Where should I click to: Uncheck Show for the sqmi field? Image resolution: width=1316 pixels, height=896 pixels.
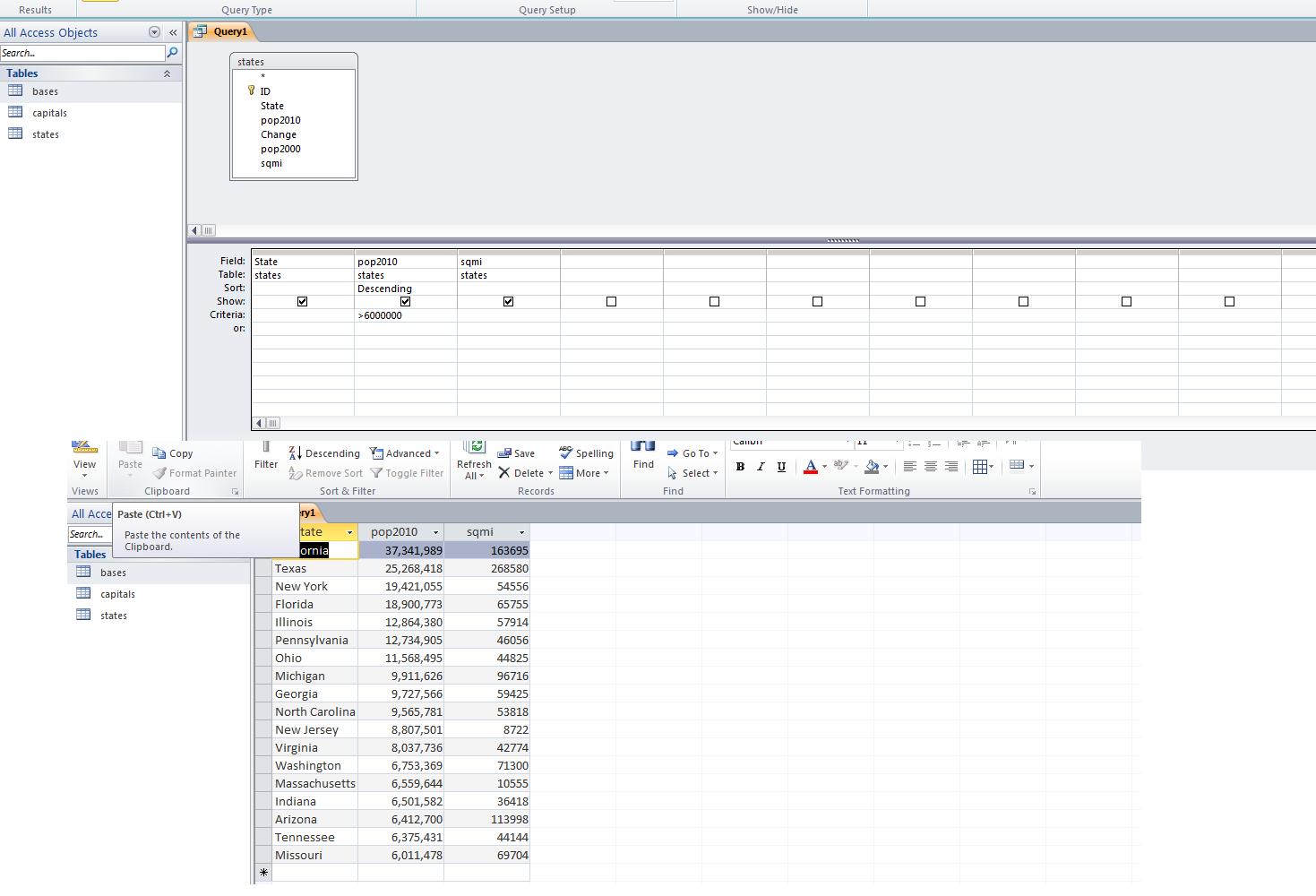[508, 302]
